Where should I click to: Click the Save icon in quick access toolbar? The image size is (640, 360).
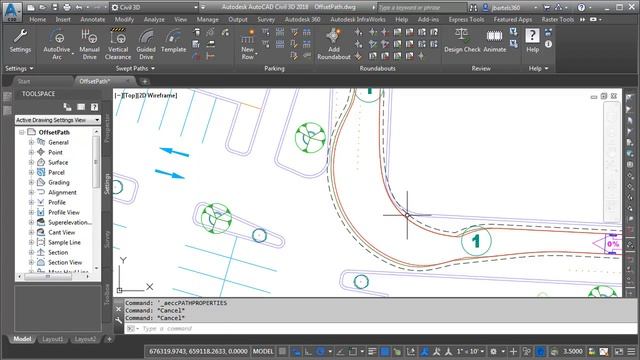coord(55,7)
